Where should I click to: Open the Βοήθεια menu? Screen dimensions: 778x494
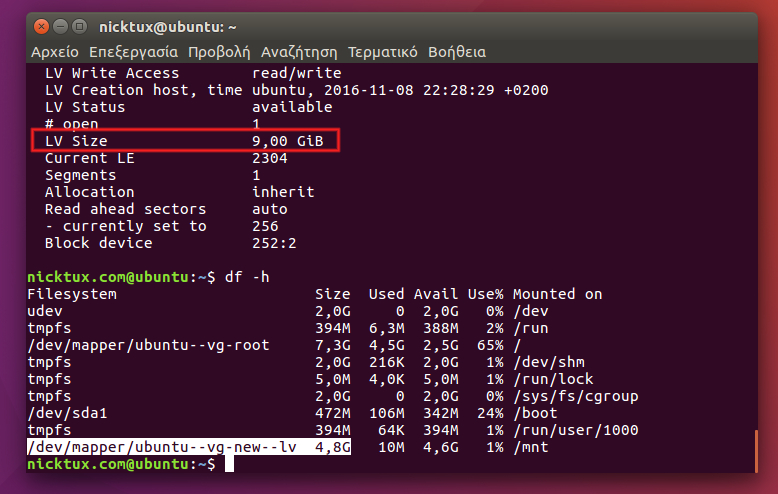click(457, 52)
